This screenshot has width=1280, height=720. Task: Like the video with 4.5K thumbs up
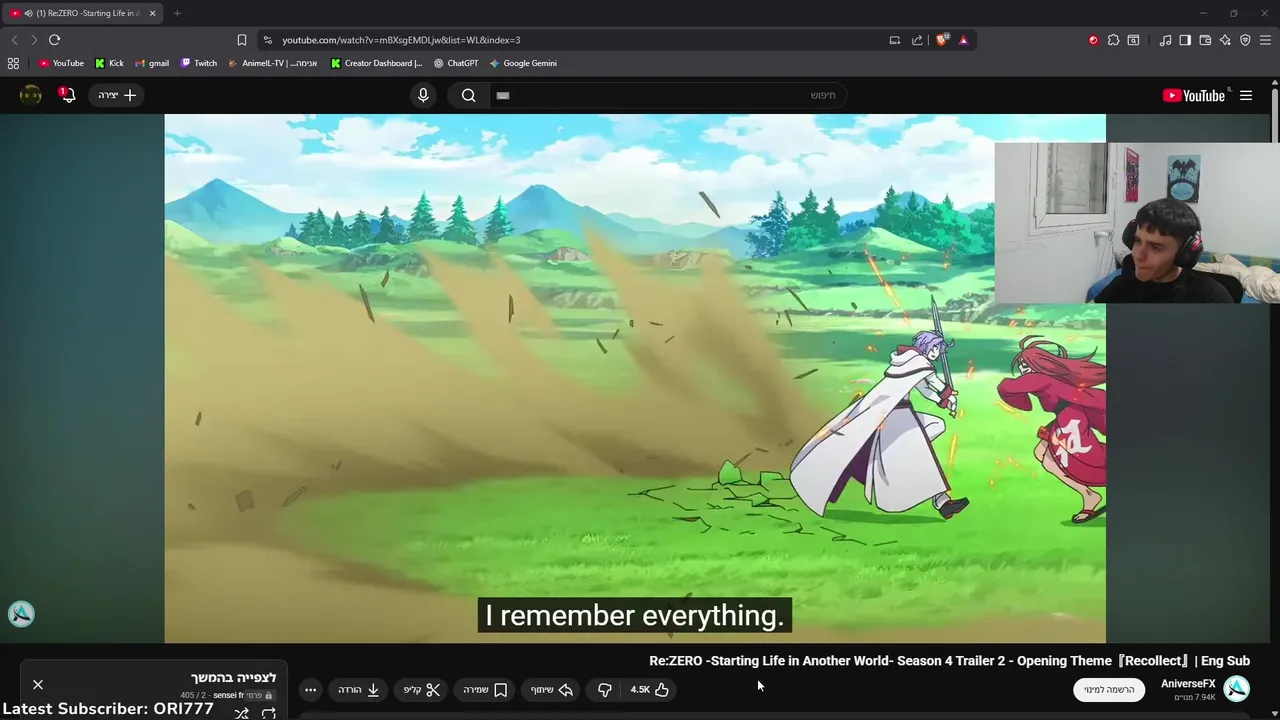(650, 690)
